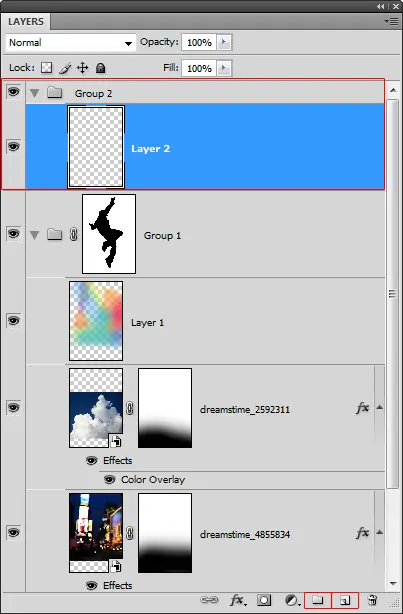Viewport: 403px width, 614px height.
Task: Open the Add layer style fx menu
Action: (x=238, y=600)
